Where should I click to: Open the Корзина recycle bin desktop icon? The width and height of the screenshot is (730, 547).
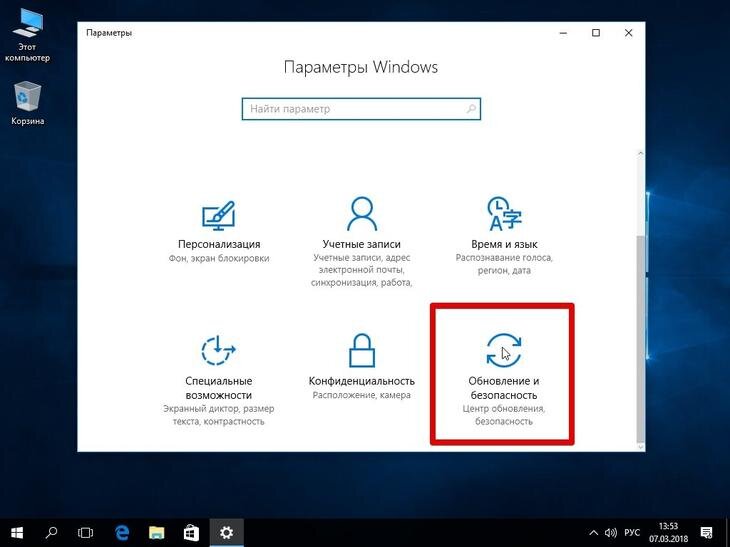coord(27,103)
